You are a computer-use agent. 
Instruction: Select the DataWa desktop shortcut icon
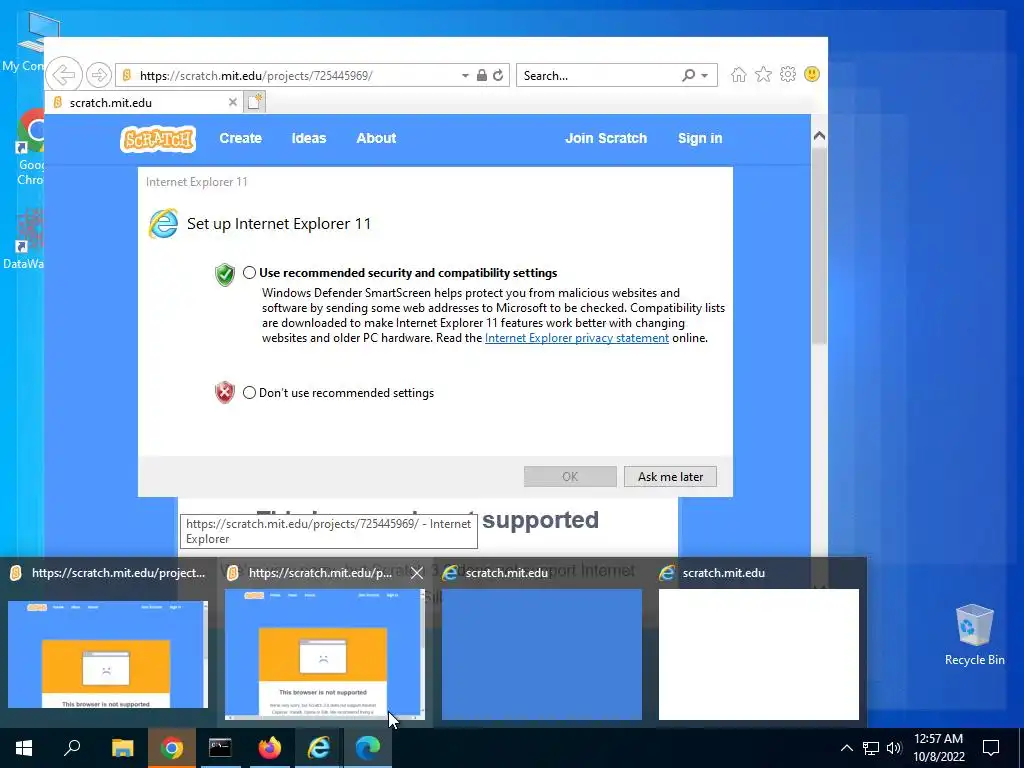pos(24,238)
